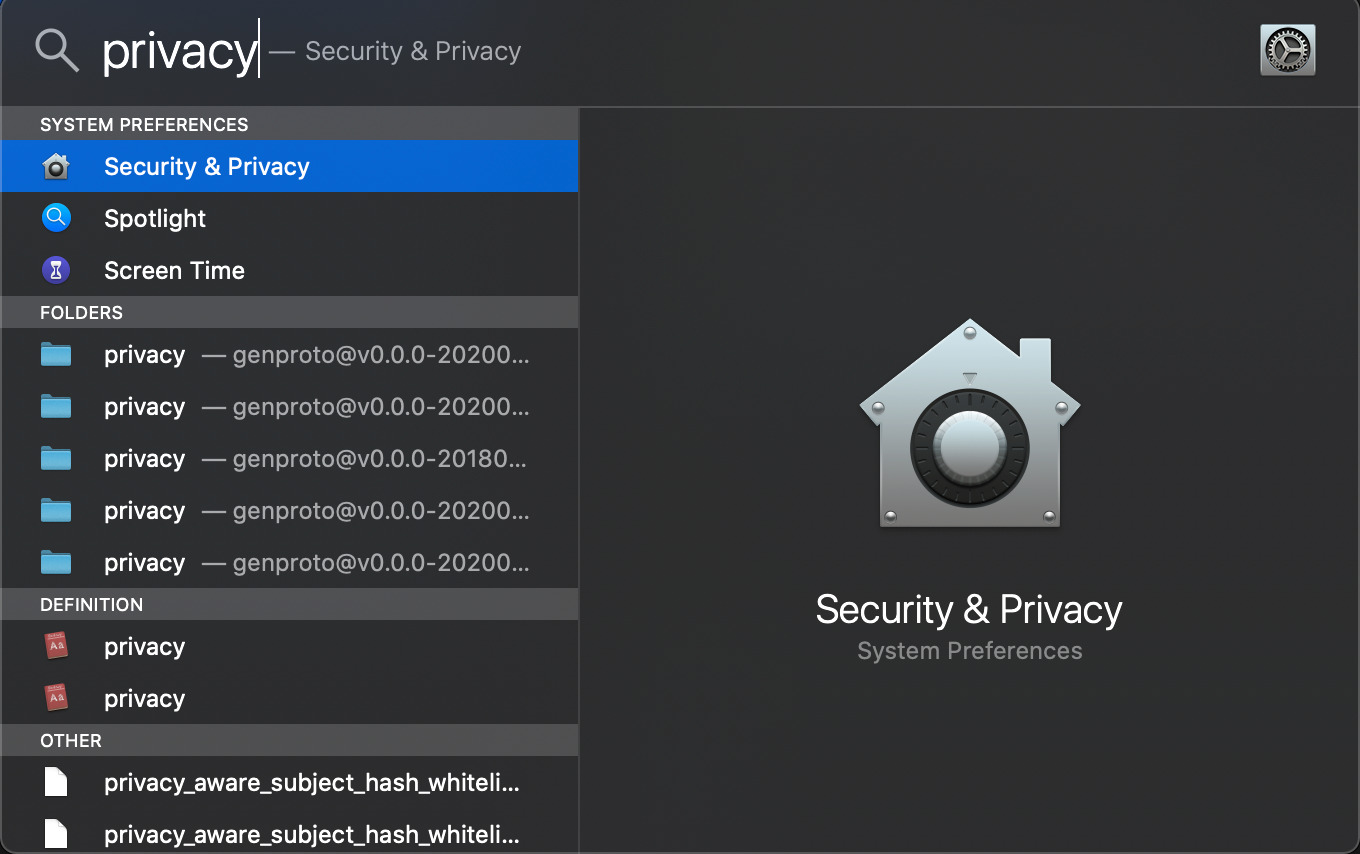Select the Security & Privacy house icon in results

[x=56, y=166]
